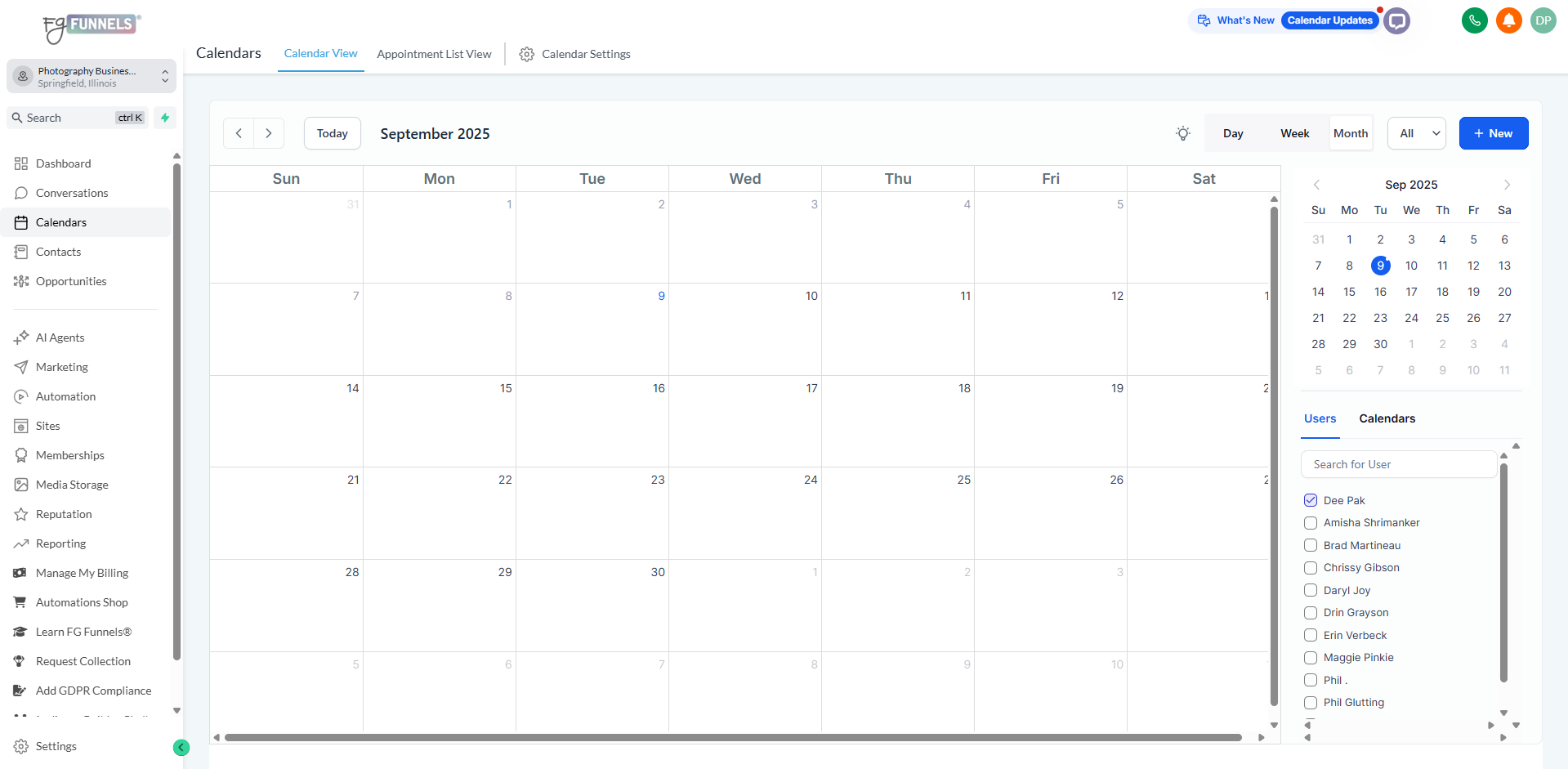Click the lightbulb icon beside Day view
This screenshot has height=769, width=1568.
(x=1182, y=133)
